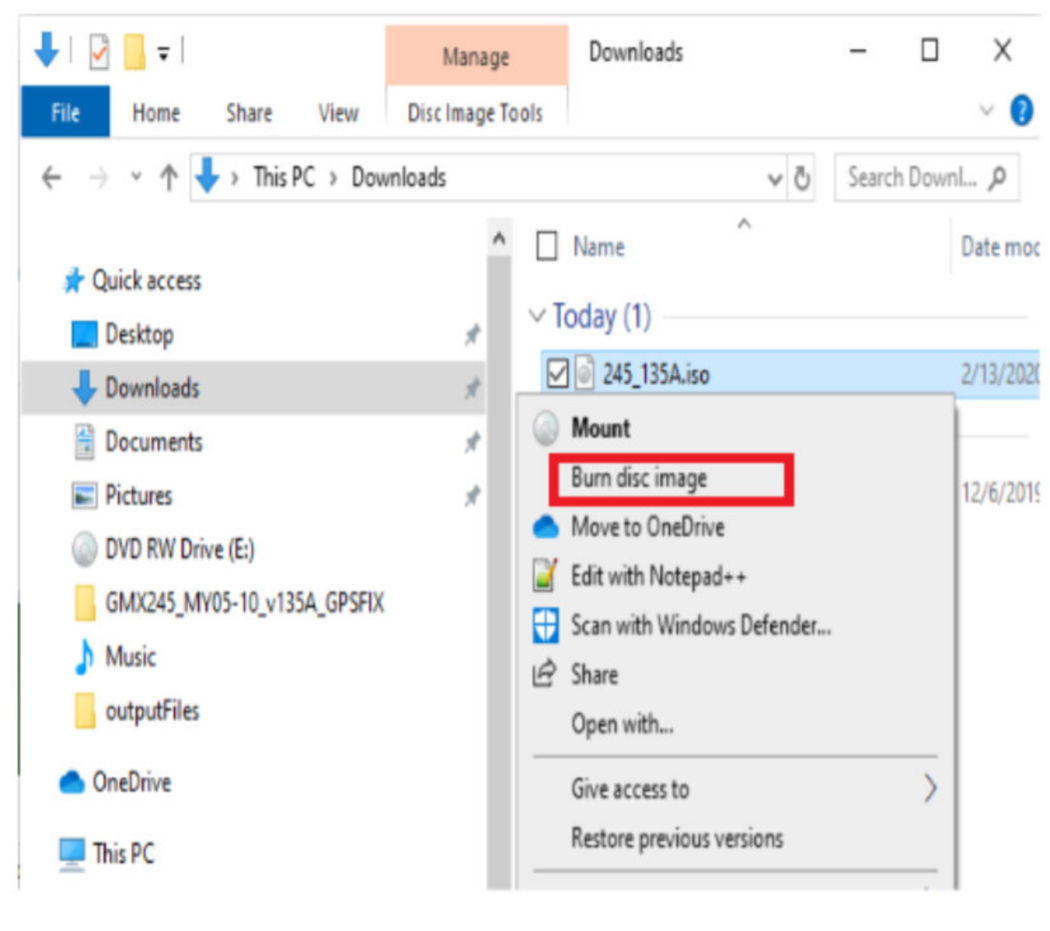Choose Edit with Notepad++ option

658,576
